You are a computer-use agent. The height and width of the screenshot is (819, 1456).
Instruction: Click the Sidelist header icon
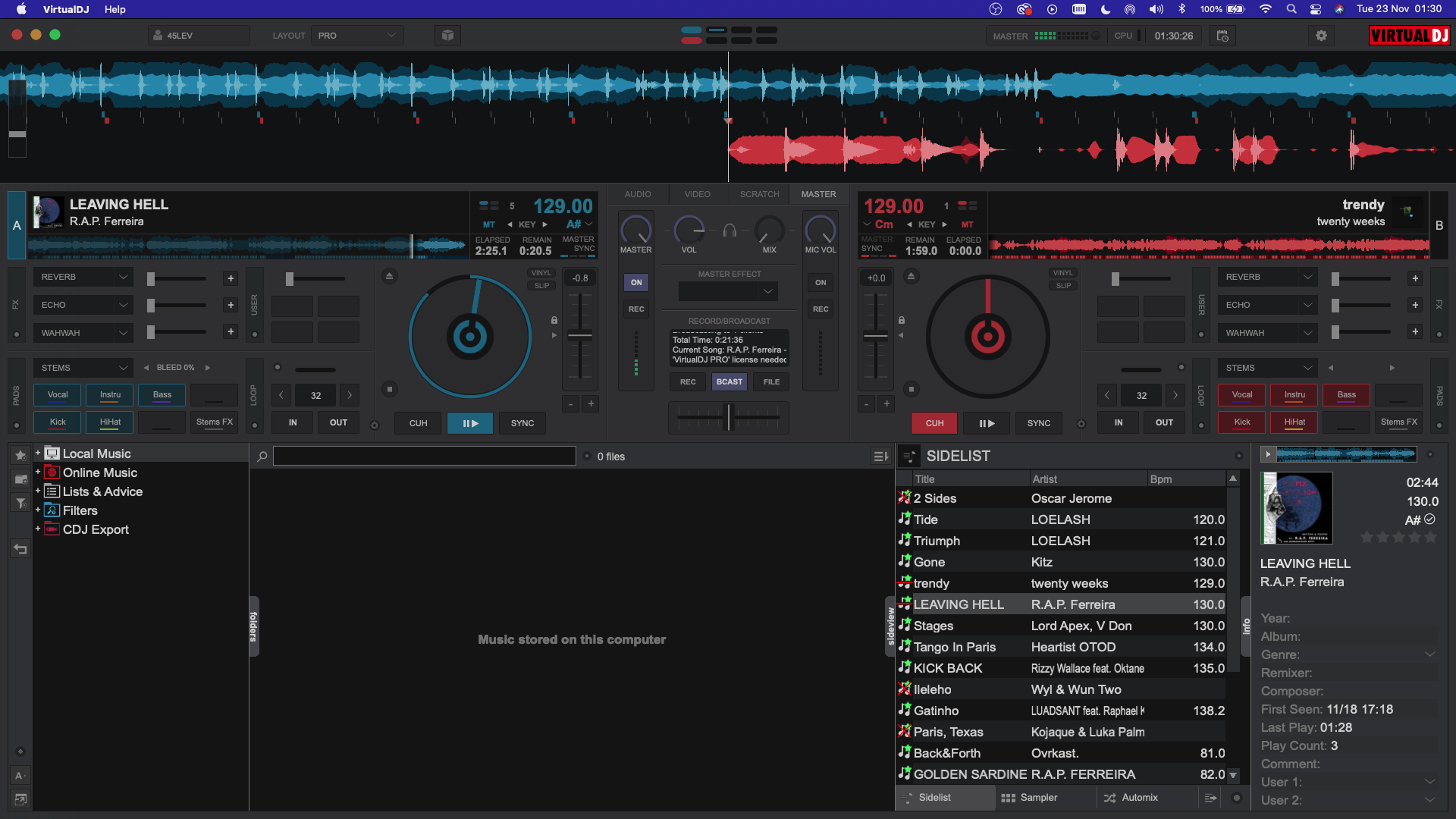tap(909, 456)
